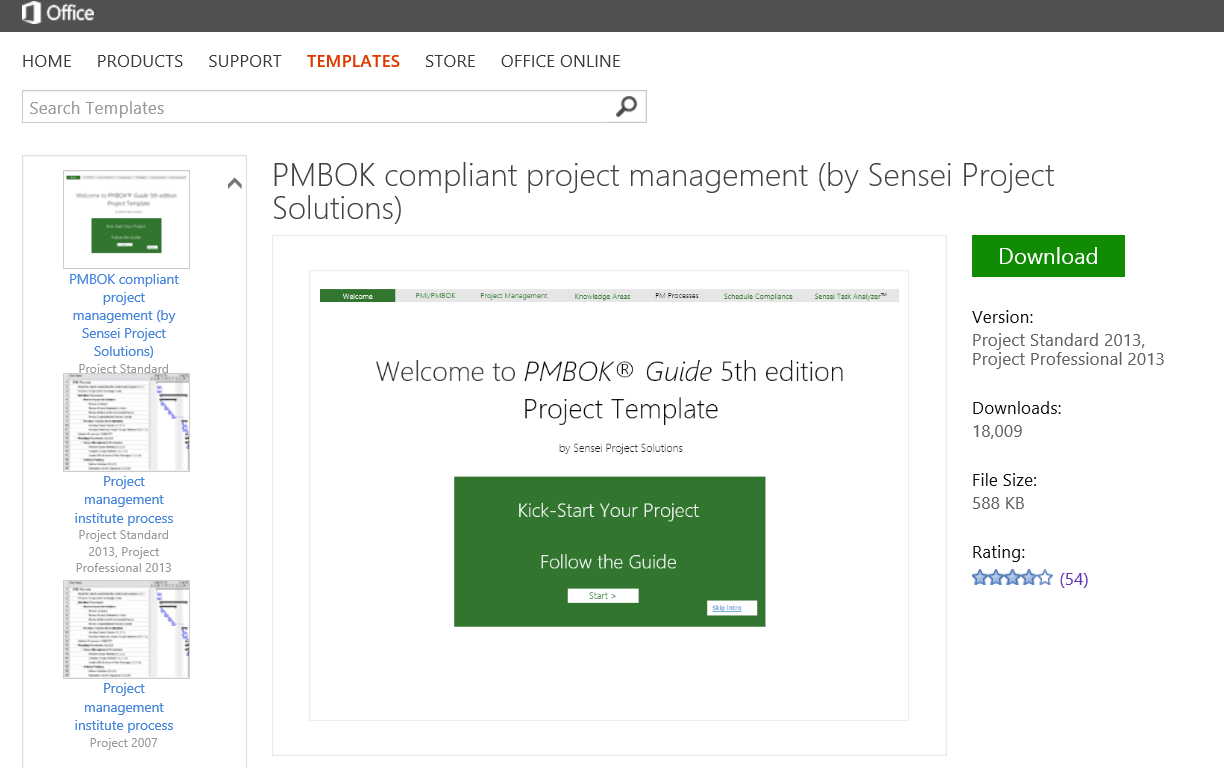Viewport: 1224px width, 768px height.
Task: Select the Gantt thumbnail above Project Standard 2013
Action: 126,423
